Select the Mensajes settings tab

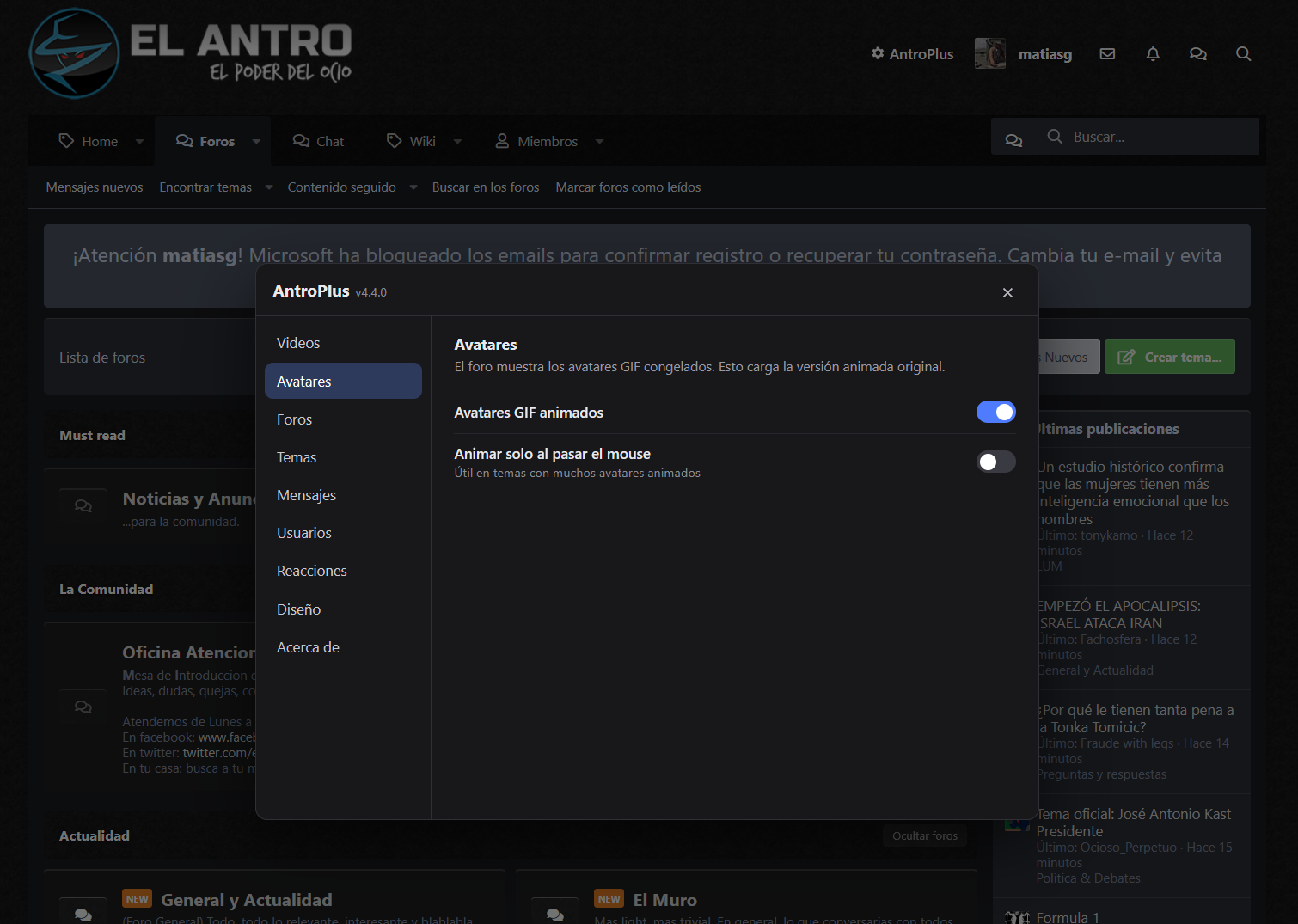pyautogui.click(x=343, y=495)
